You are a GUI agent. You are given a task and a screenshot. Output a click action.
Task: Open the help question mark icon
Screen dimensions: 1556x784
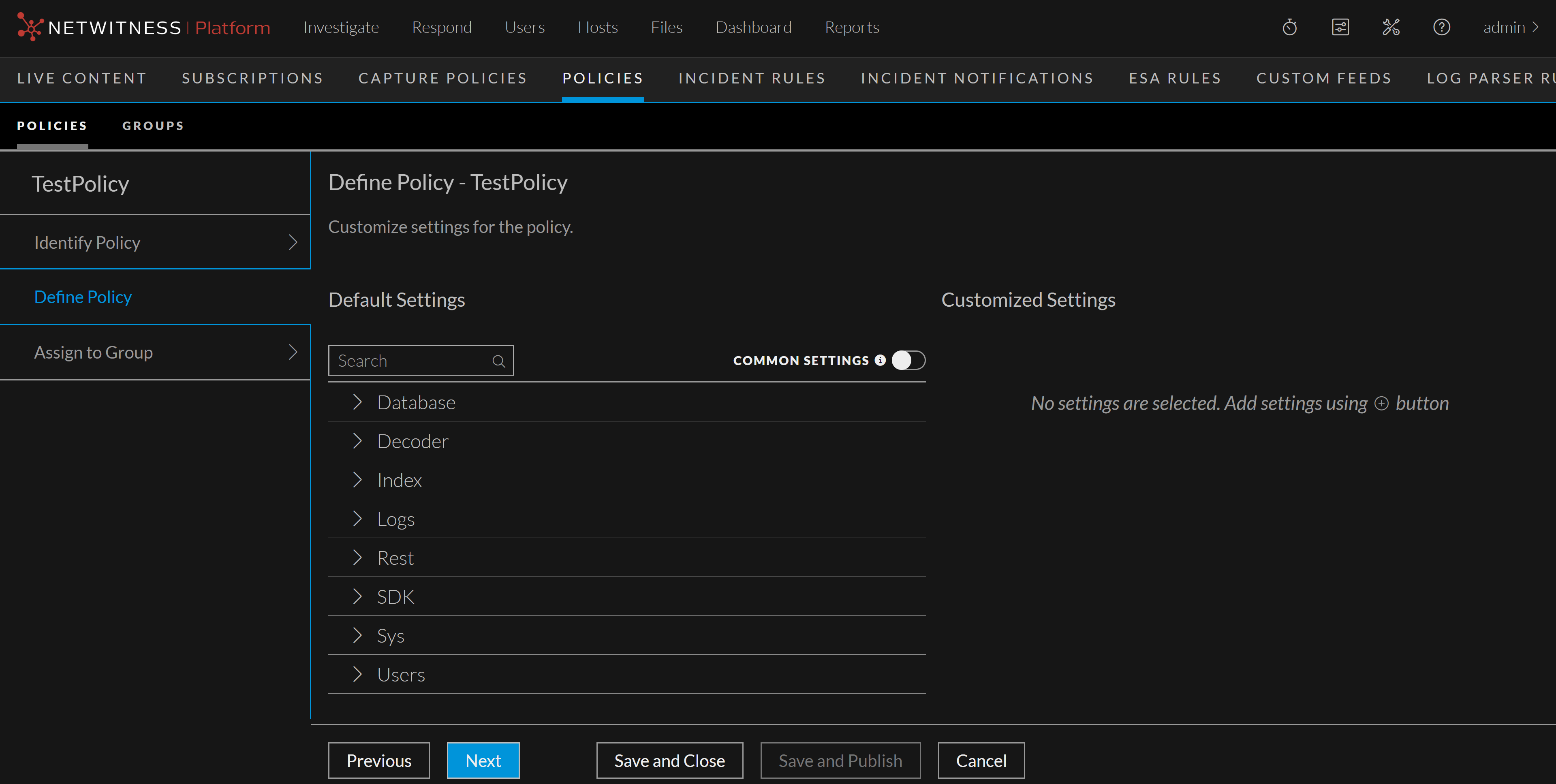pyautogui.click(x=1441, y=27)
